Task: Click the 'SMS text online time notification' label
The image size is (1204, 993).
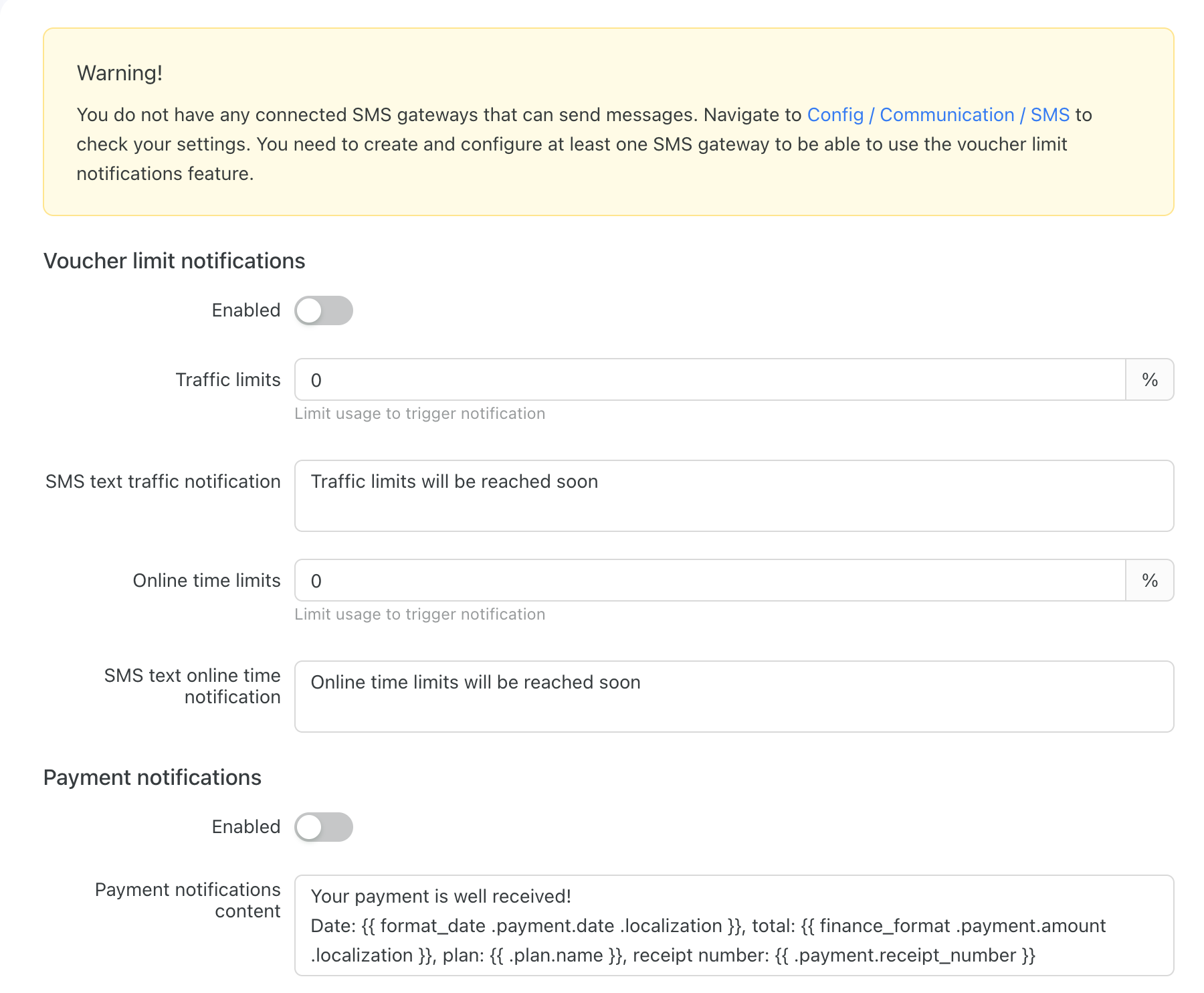Action: coord(193,686)
